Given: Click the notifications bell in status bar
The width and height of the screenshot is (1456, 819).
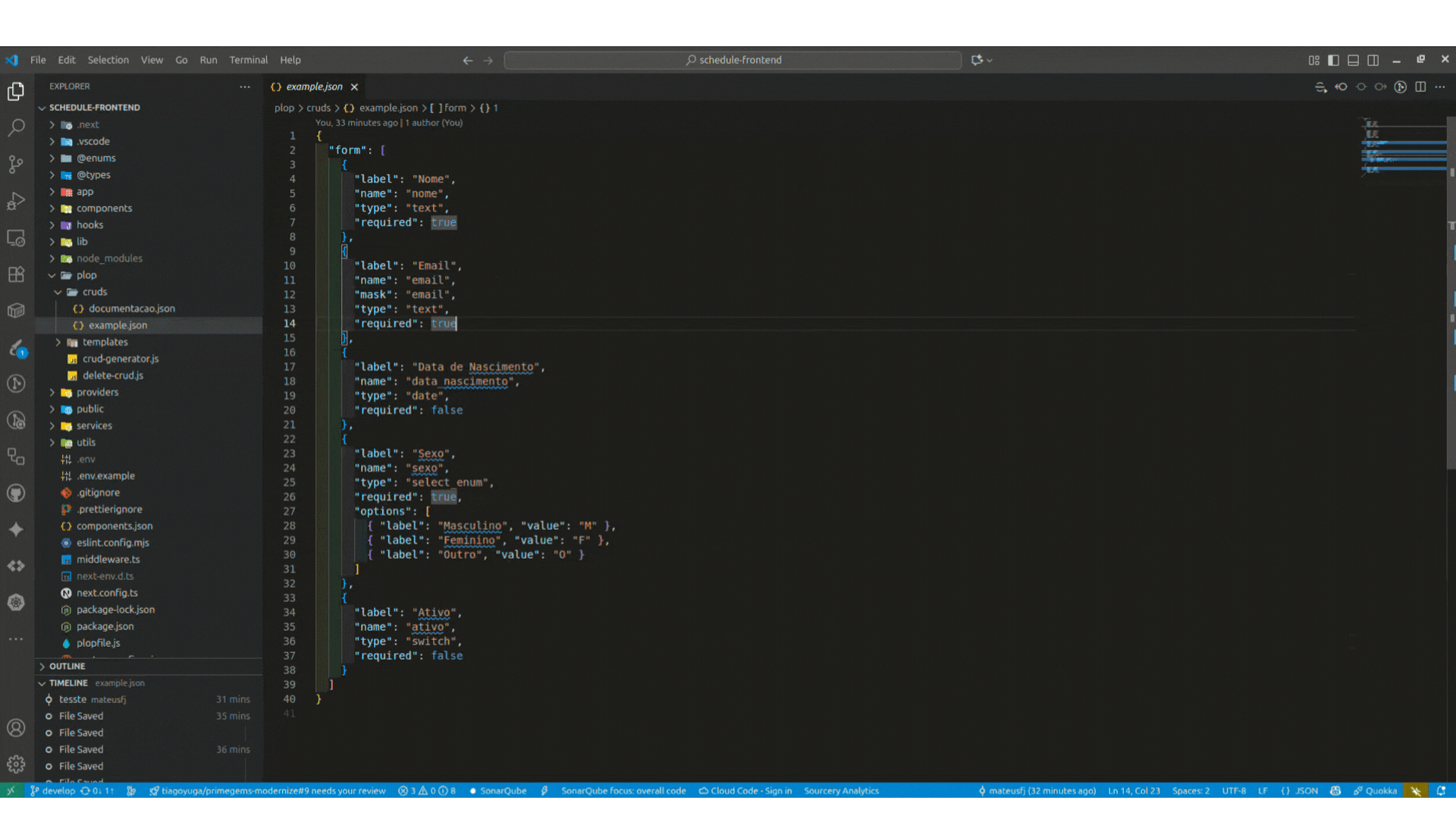Looking at the screenshot, I should pos(1440,790).
